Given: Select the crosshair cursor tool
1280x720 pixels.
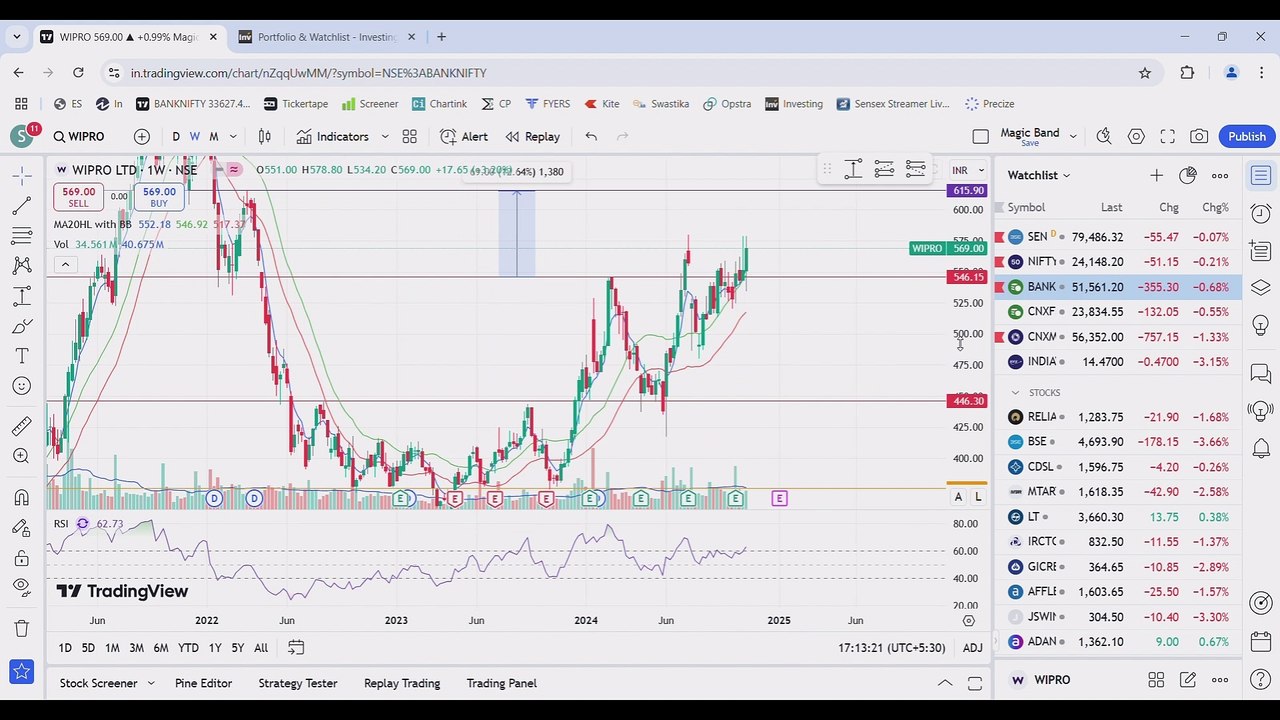Looking at the screenshot, I should [x=21, y=176].
